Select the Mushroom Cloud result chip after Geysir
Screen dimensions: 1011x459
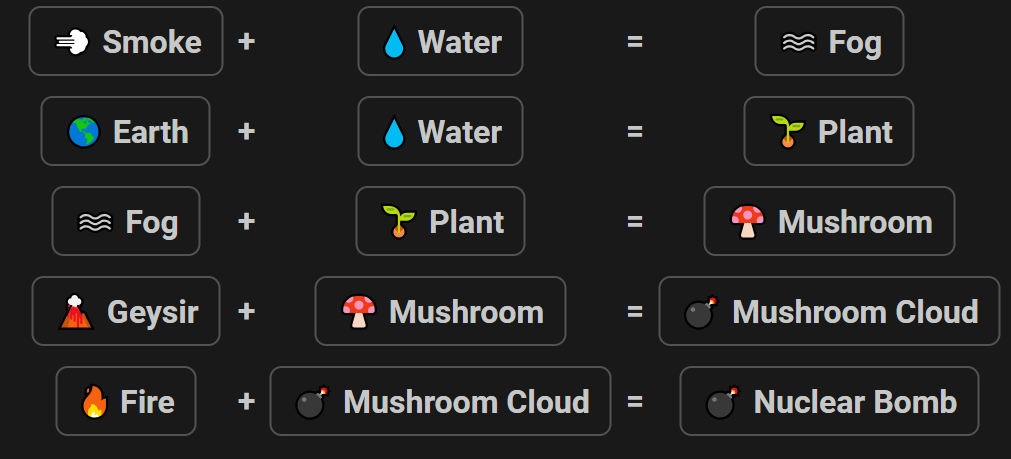829,311
